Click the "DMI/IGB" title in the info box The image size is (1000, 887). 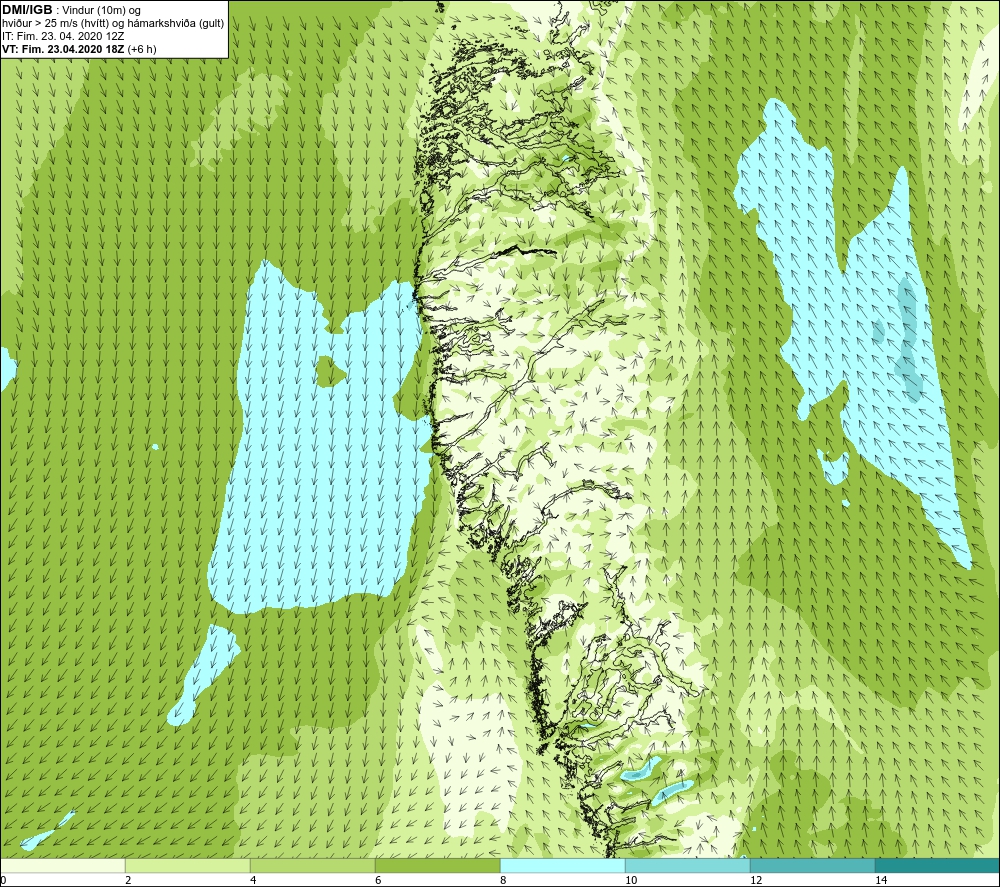(27, 10)
